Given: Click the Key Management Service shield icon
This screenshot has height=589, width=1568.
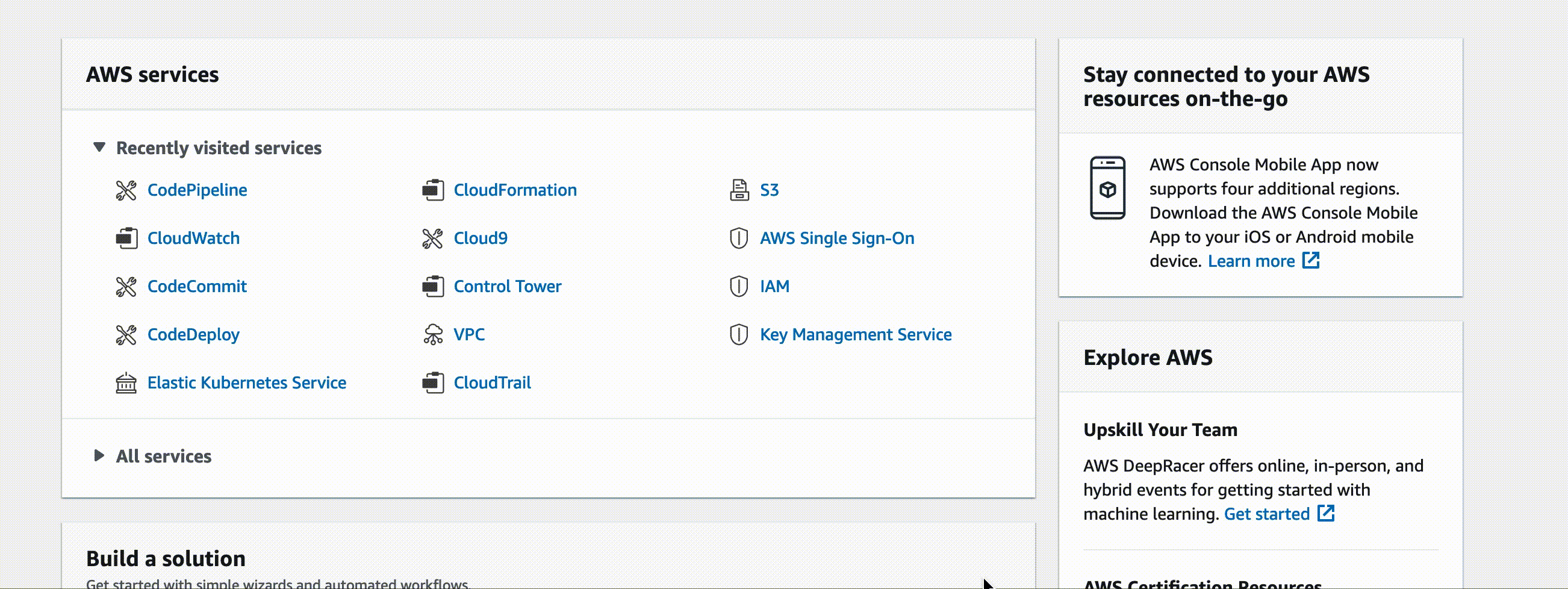Looking at the screenshot, I should coord(738,334).
